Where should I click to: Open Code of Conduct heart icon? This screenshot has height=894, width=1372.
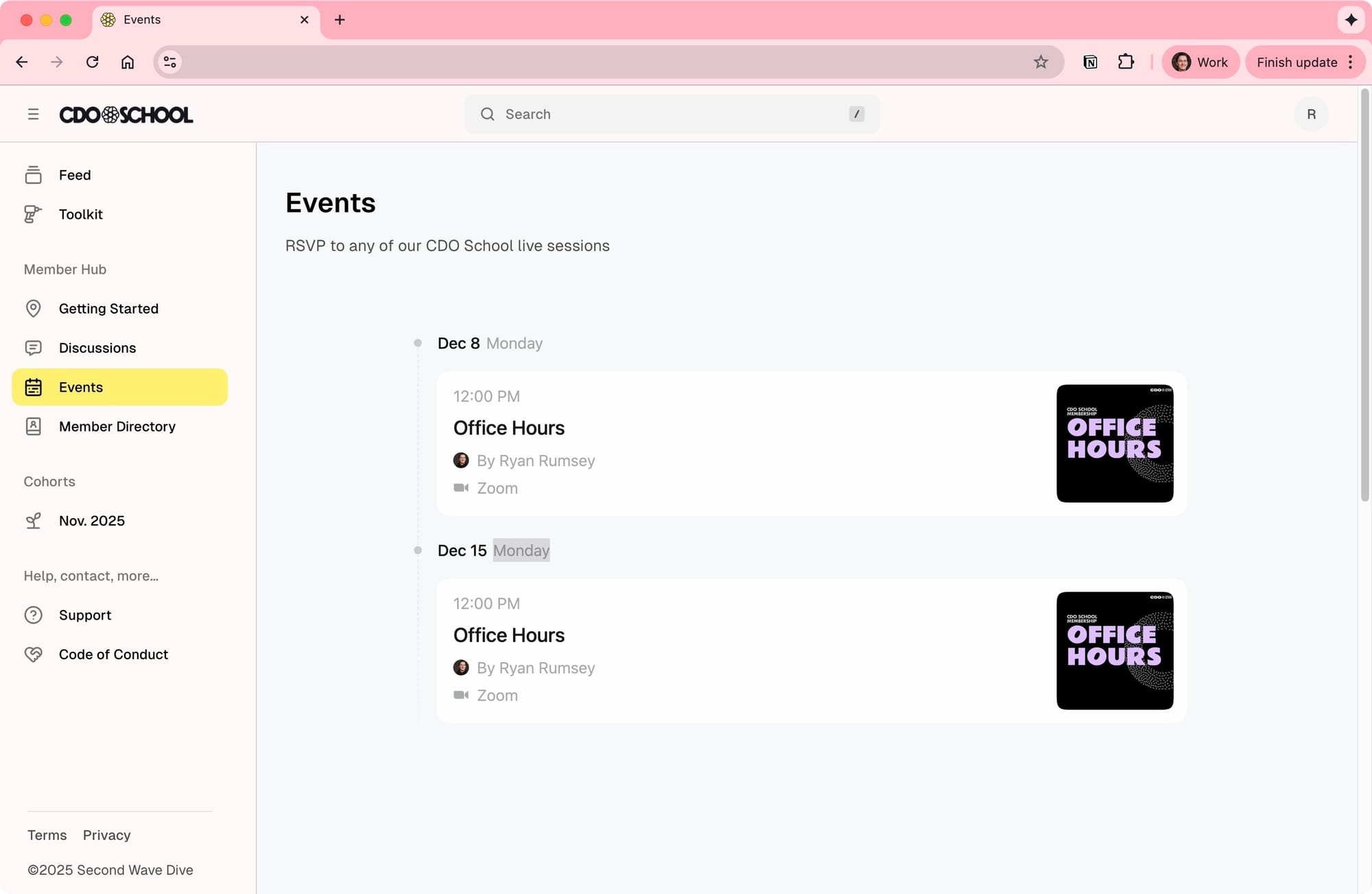point(33,655)
